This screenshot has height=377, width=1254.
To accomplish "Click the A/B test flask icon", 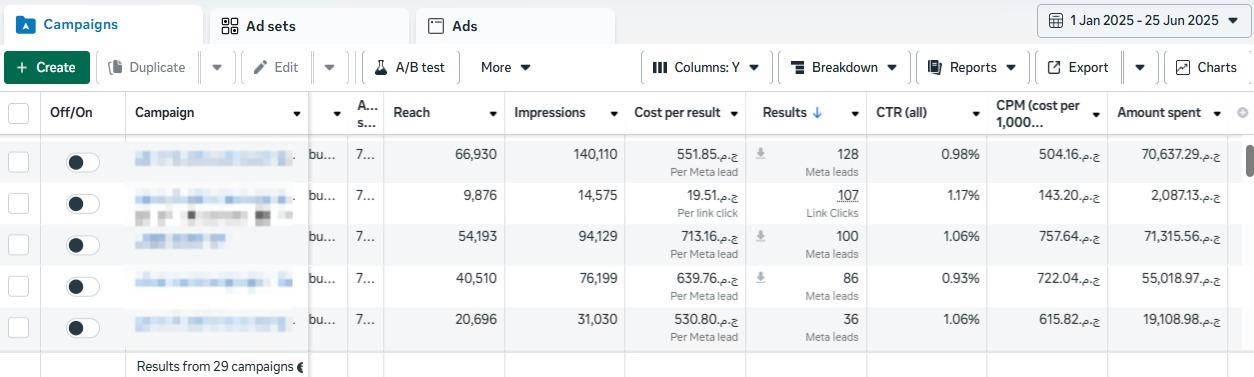I will 380,68.
